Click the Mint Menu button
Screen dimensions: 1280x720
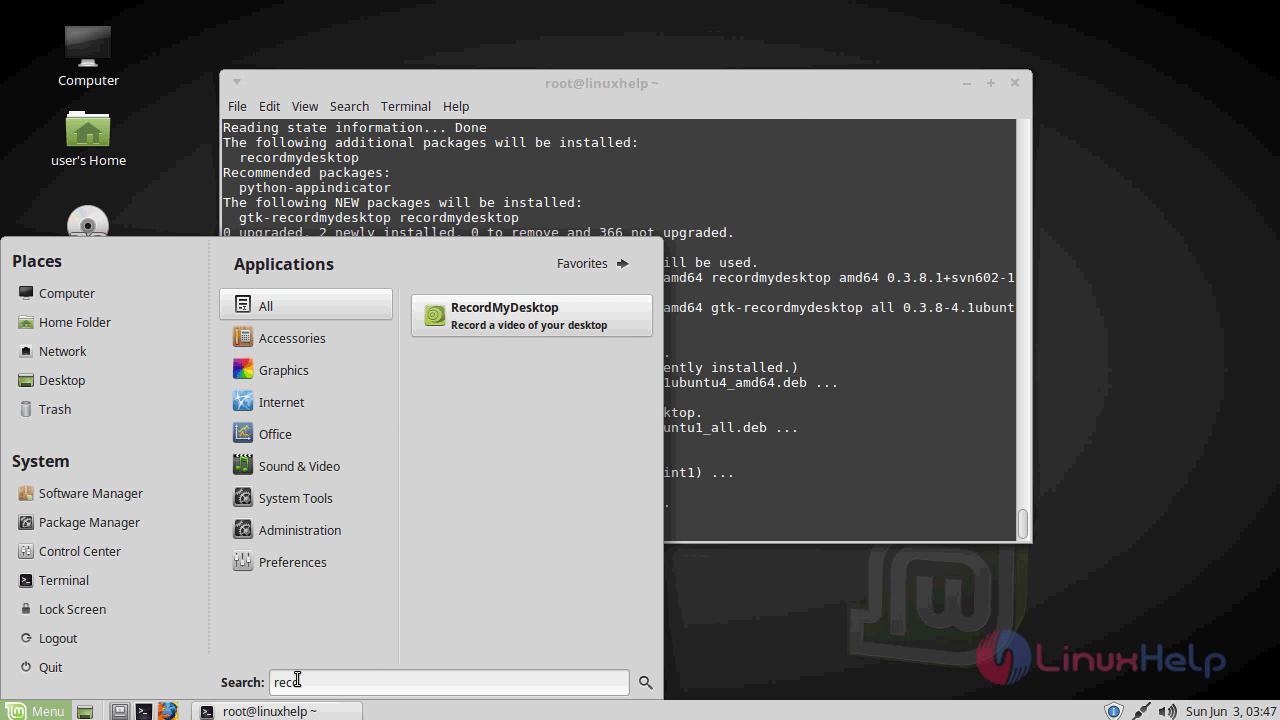pyautogui.click(x=35, y=711)
